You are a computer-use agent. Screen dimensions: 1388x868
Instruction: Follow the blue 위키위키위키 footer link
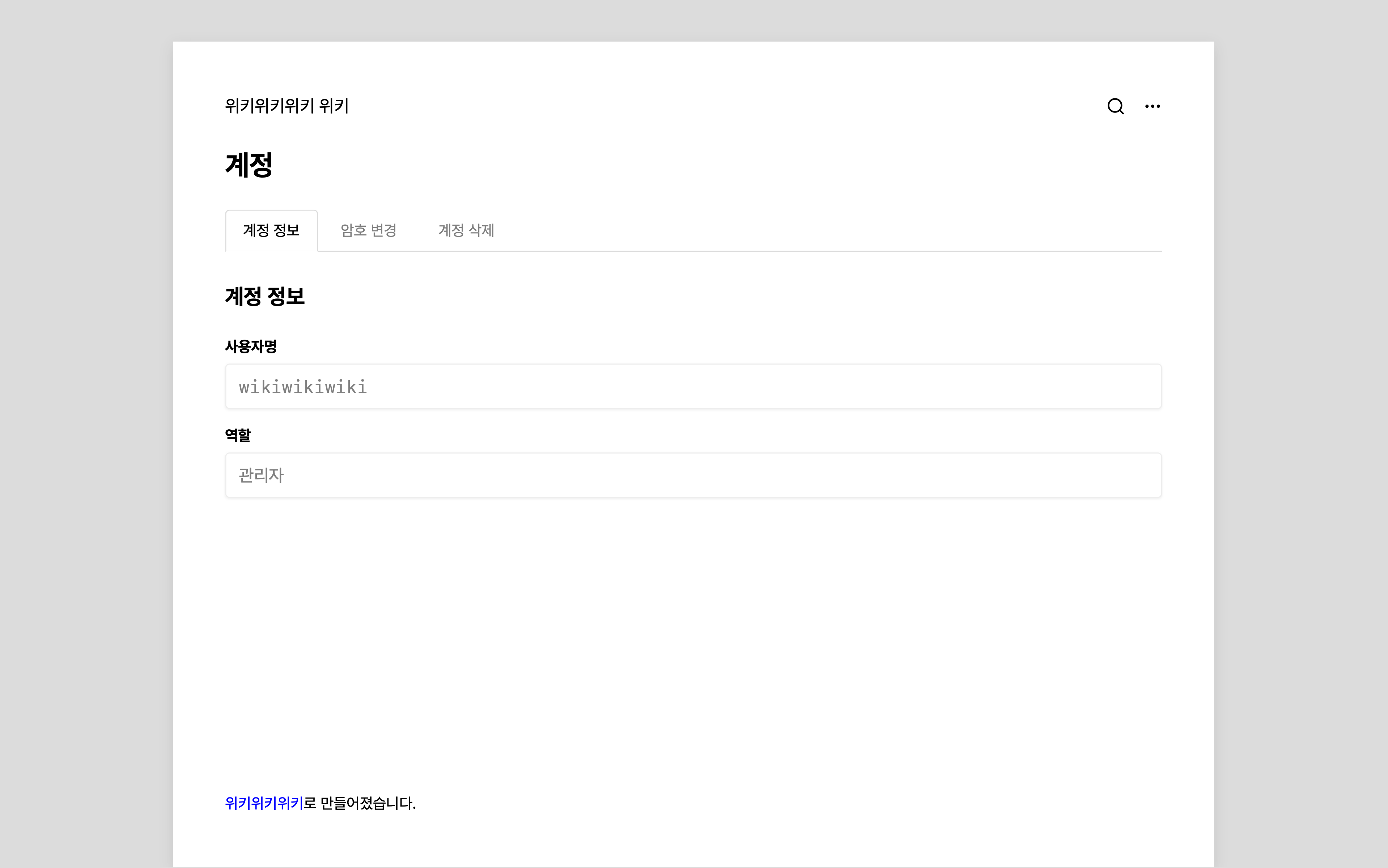(x=263, y=803)
